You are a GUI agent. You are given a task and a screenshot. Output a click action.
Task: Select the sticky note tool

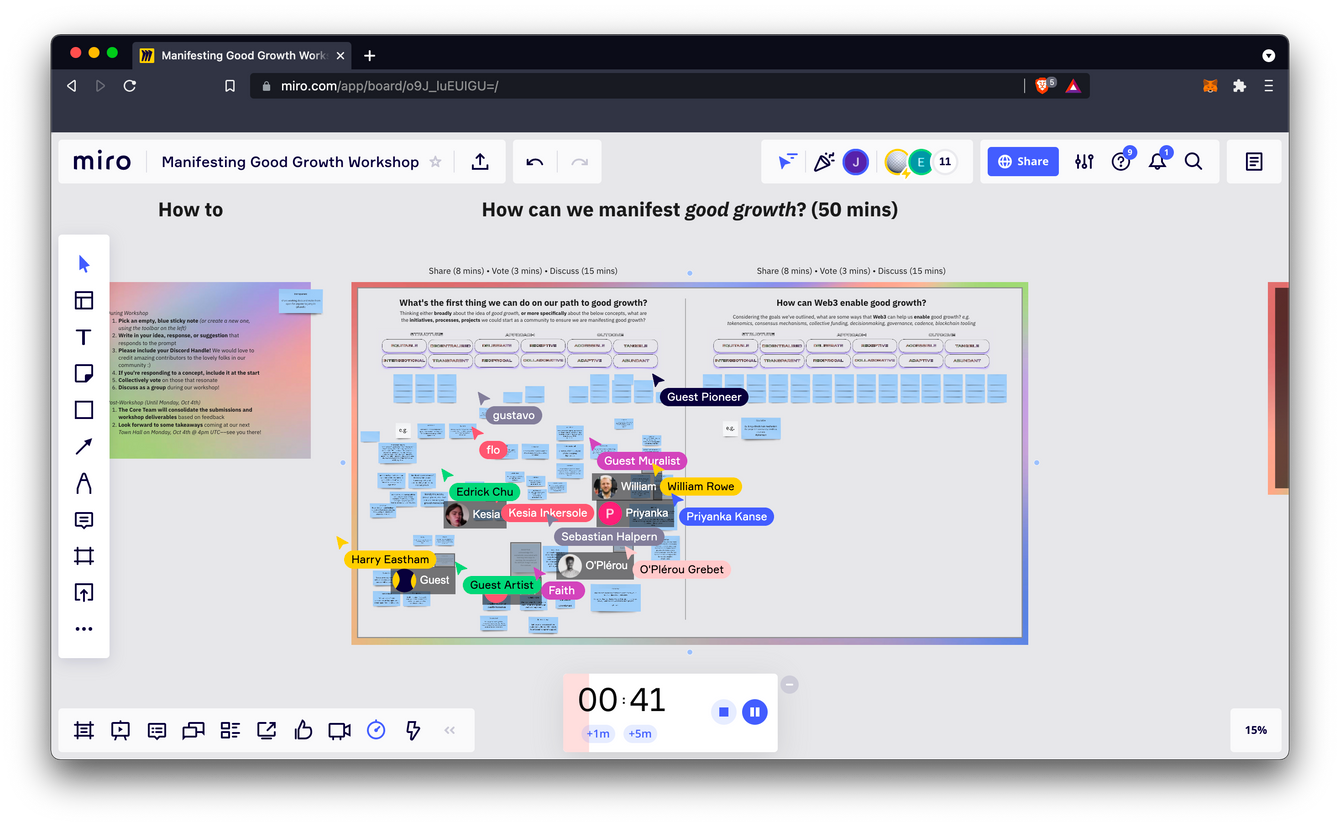pyautogui.click(x=84, y=374)
